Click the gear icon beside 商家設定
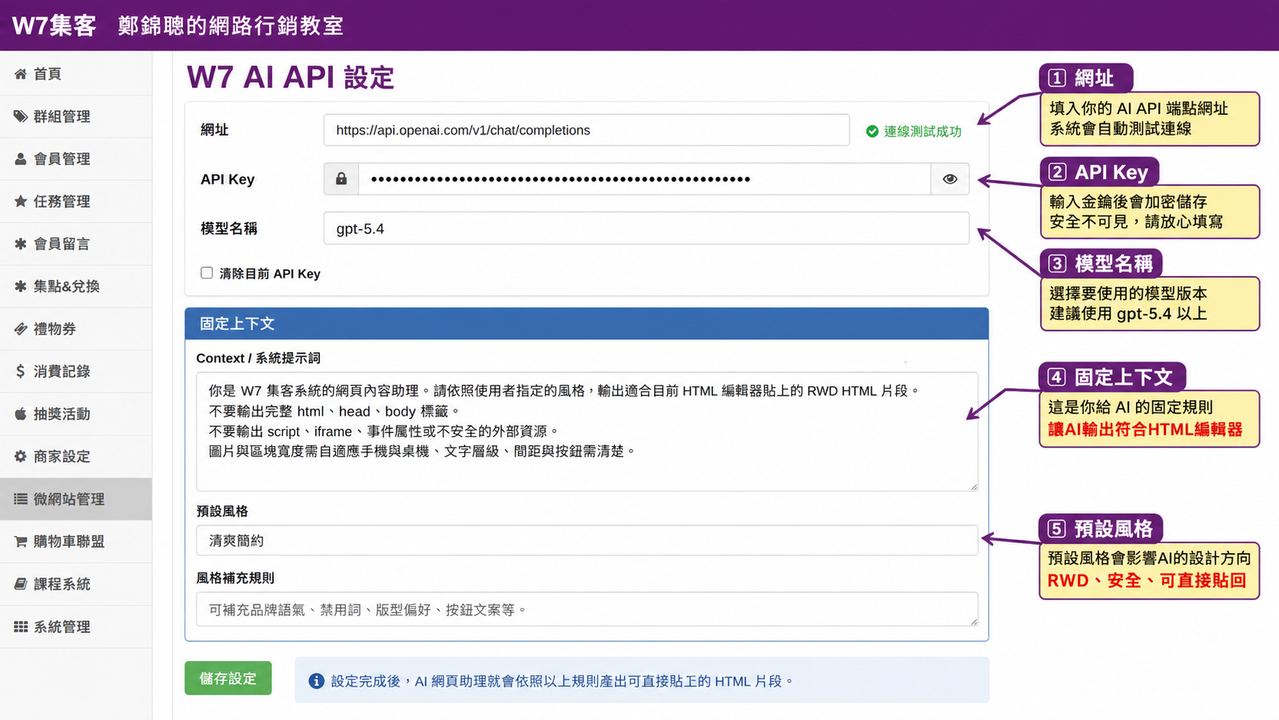 pos(20,456)
